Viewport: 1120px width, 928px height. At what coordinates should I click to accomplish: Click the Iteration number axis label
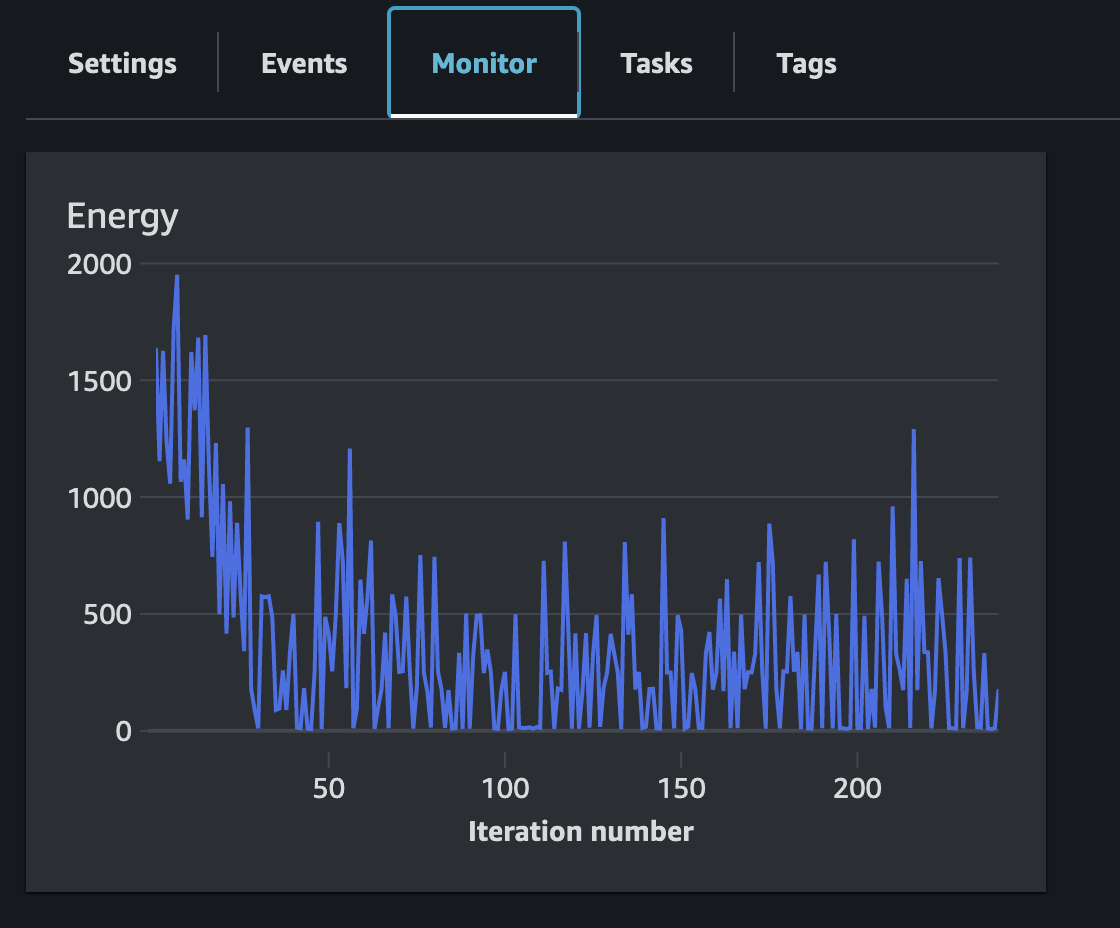pyautogui.click(x=582, y=831)
